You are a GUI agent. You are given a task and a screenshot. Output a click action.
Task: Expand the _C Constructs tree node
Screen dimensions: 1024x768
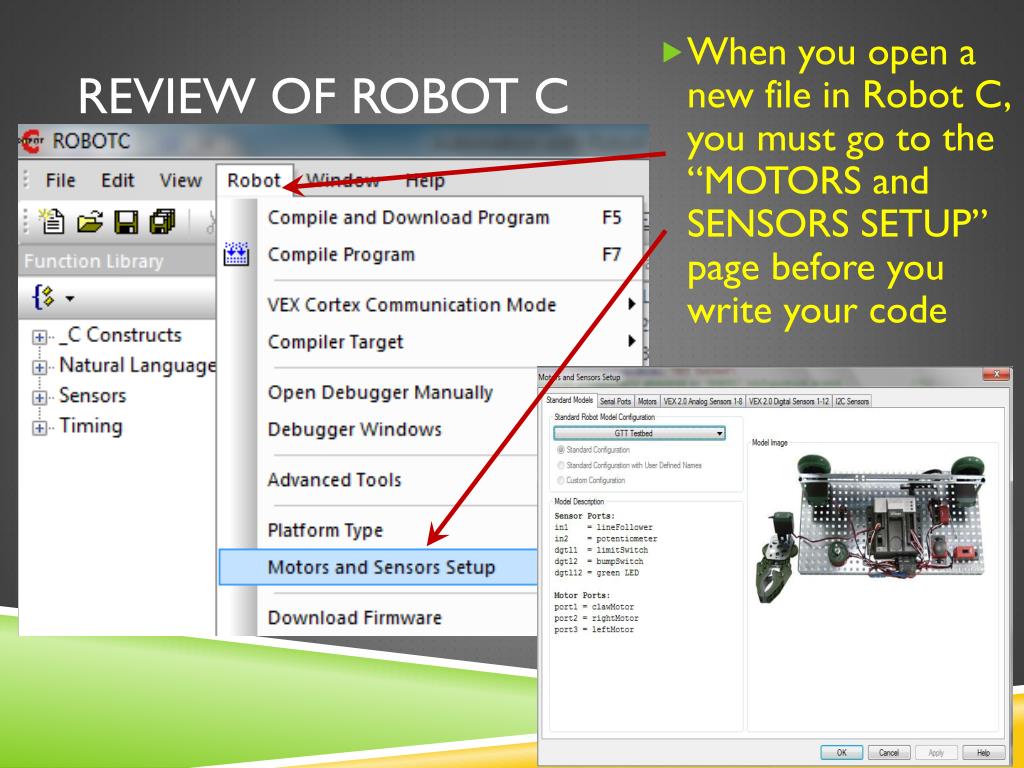tap(40, 338)
